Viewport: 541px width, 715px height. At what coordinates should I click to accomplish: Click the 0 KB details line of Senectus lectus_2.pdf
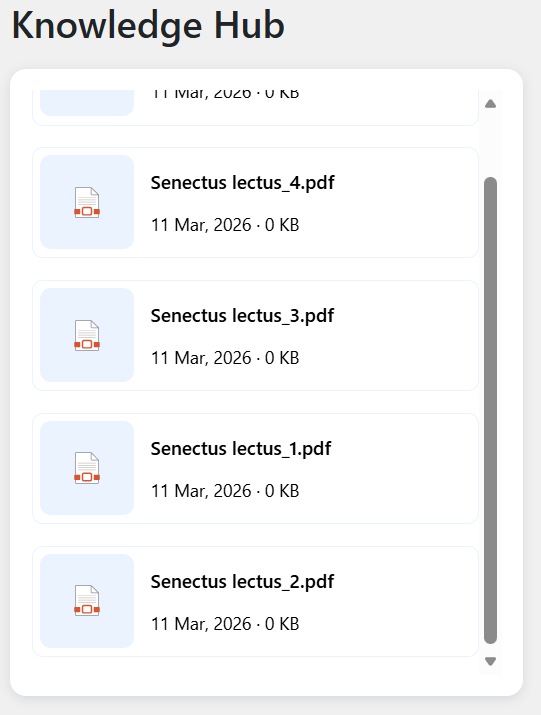click(225, 624)
